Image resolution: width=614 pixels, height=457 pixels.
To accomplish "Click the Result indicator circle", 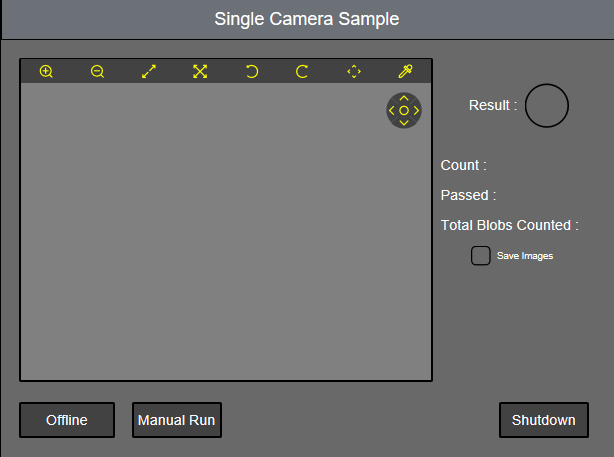I will point(547,105).
